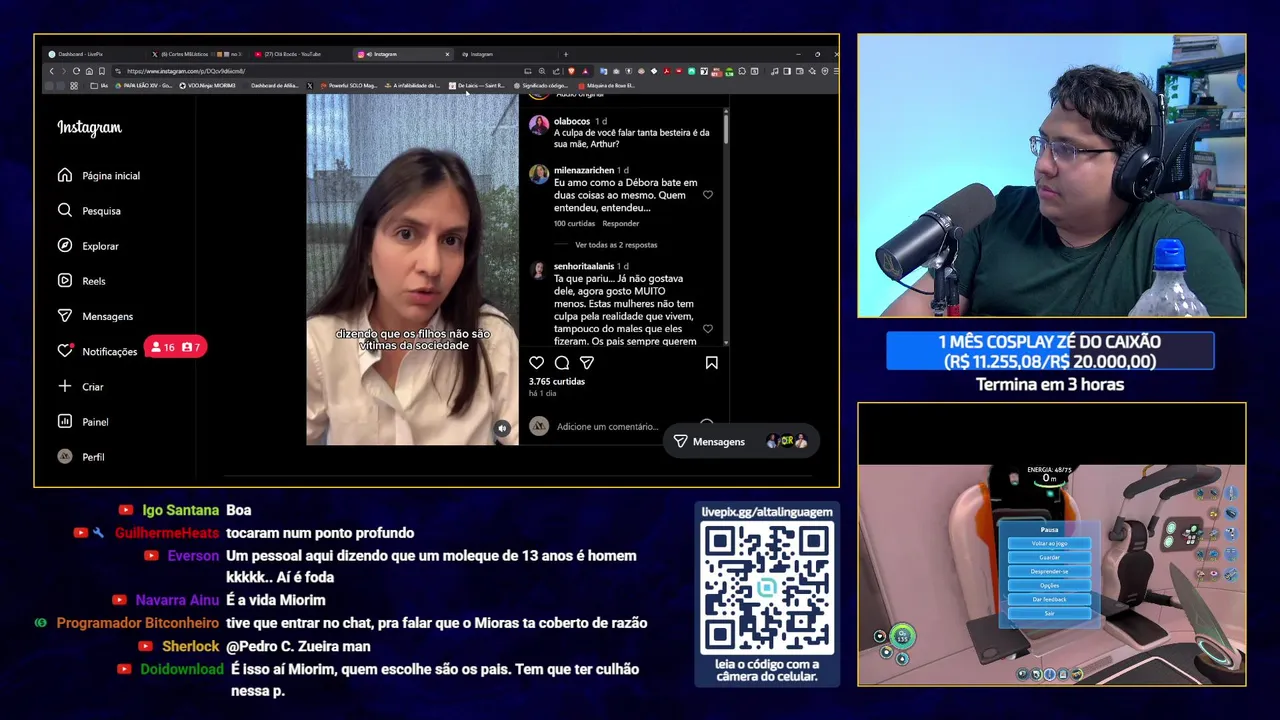The image size is (1280, 720).
Task: Switch to the X Cortes tab
Action: pos(196,54)
